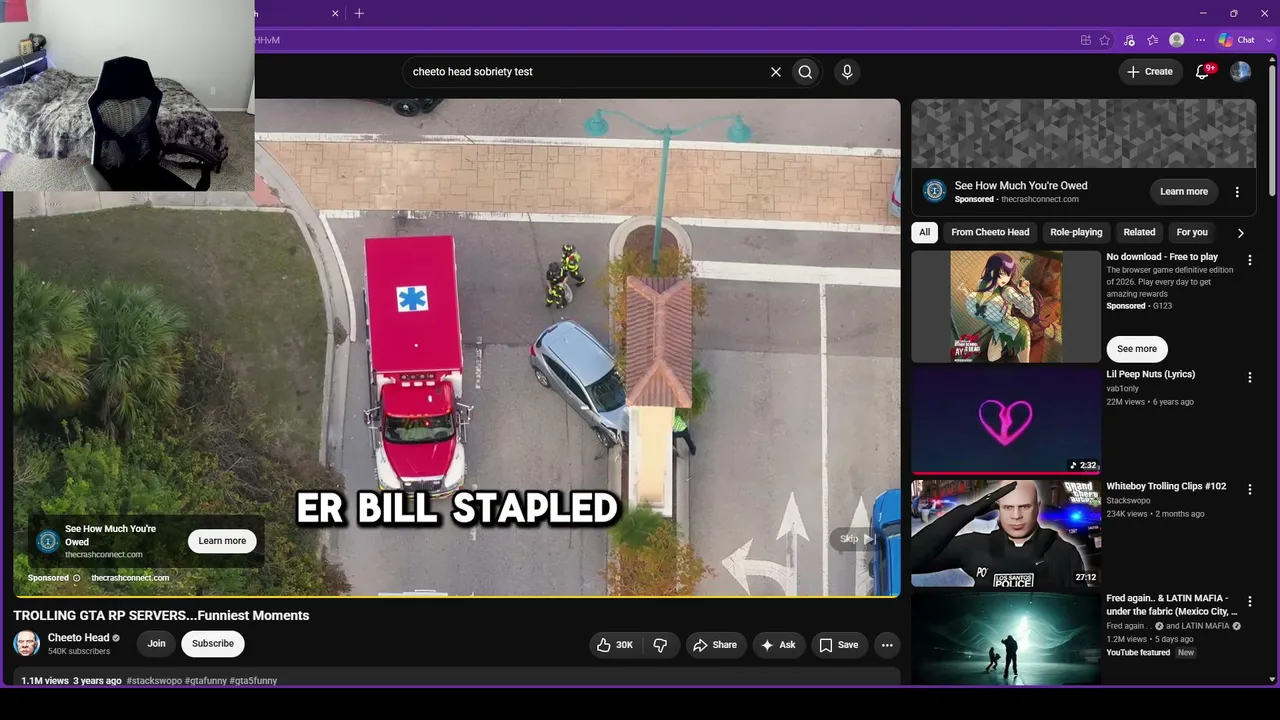This screenshot has height=720, width=1280.
Task: Click the Sponsored info icon
Action: (76, 578)
